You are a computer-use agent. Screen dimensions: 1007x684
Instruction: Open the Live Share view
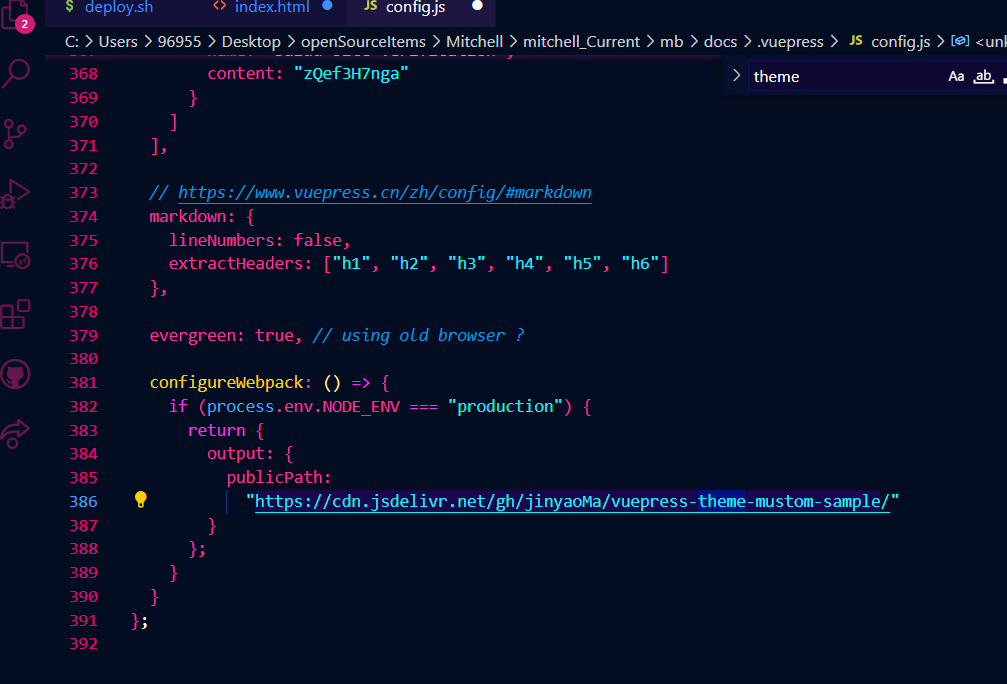tap(16, 432)
